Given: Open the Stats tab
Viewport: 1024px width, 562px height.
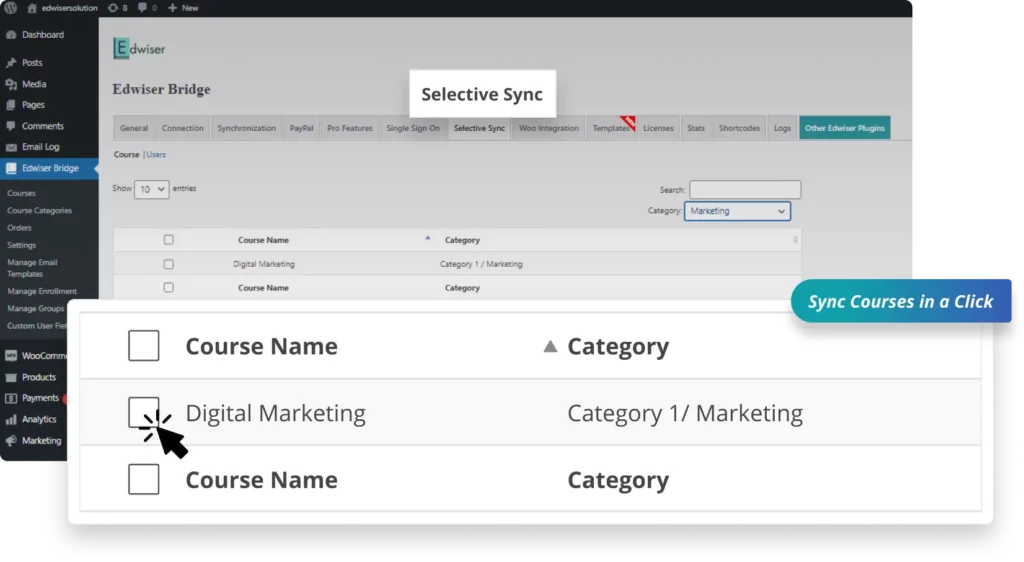Looking at the screenshot, I should pos(696,128).
